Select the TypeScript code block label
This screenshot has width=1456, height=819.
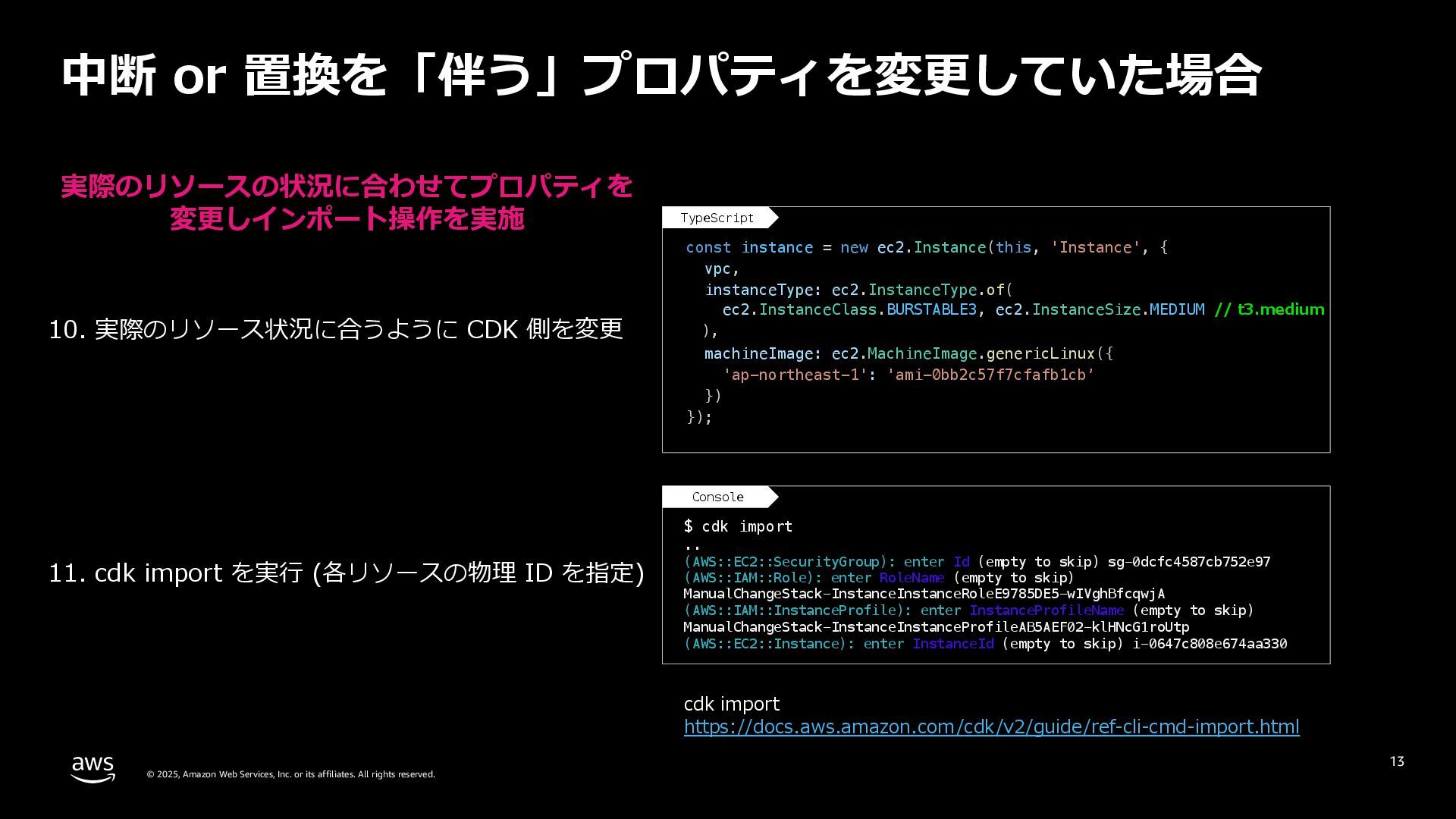click(x=717, y=218)
